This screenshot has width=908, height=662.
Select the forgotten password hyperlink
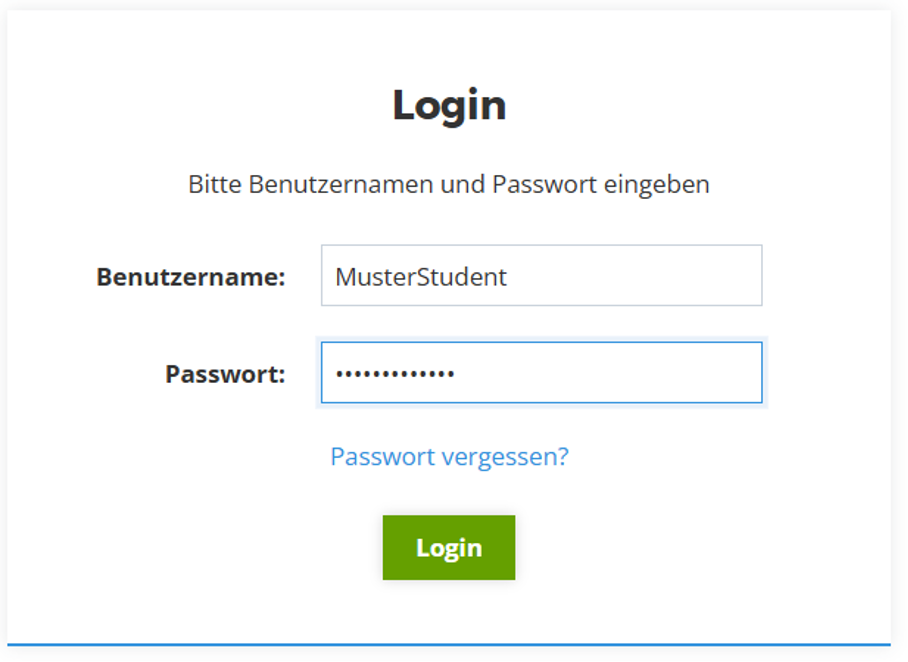click(449, 457)
